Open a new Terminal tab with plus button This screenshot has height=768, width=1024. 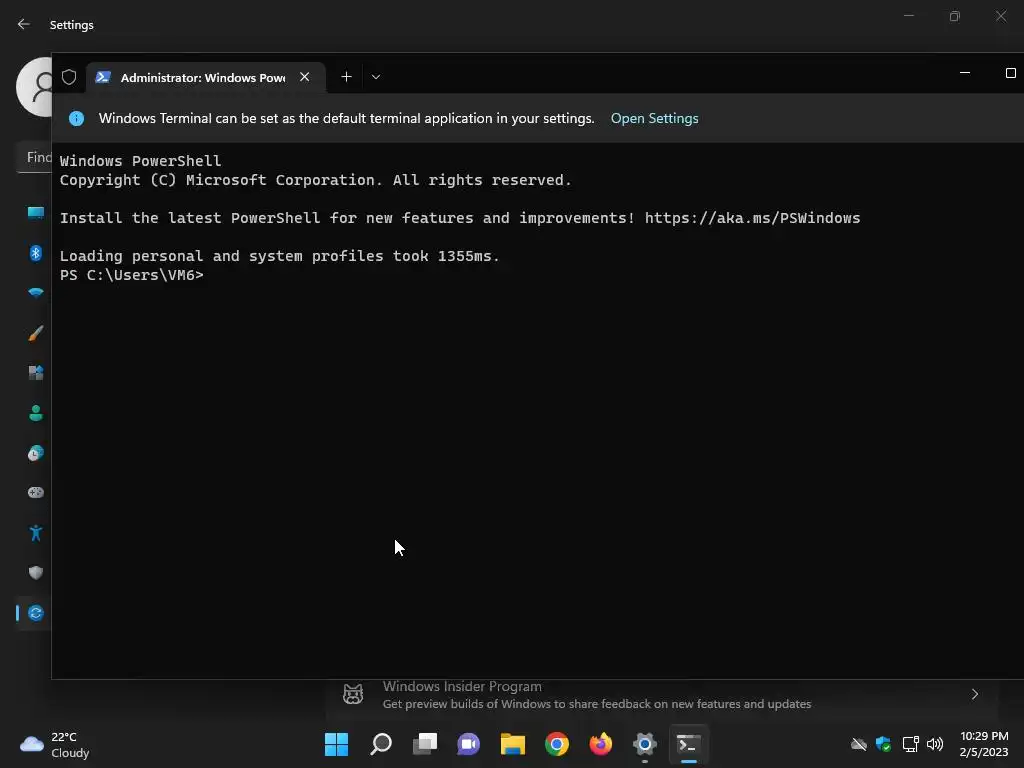point(346,77)
